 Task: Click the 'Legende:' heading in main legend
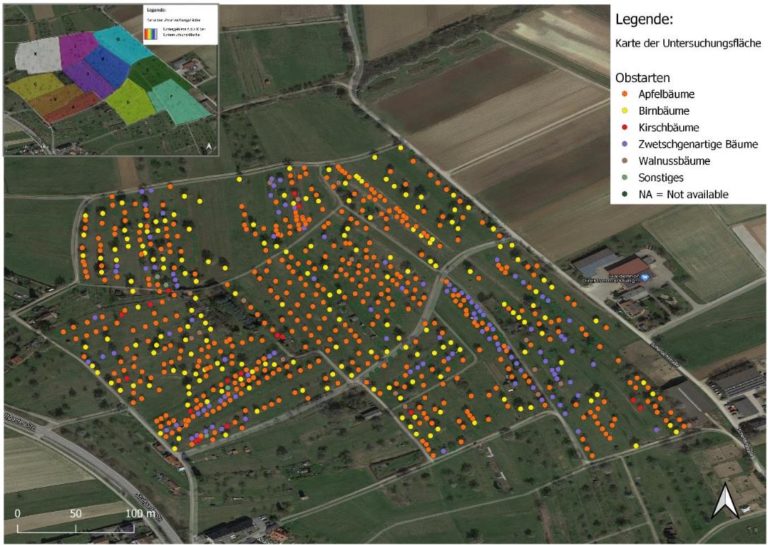pyautogui.click(x=644, y=20)
